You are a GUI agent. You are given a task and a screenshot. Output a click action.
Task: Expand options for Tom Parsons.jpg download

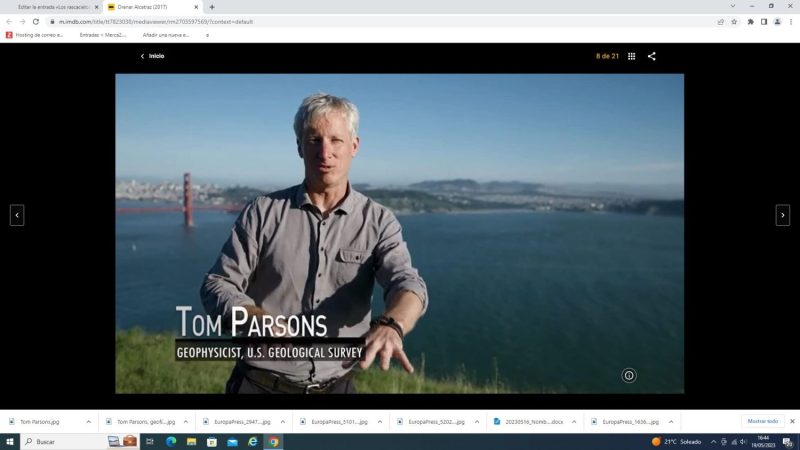click(x=88, y=421)
